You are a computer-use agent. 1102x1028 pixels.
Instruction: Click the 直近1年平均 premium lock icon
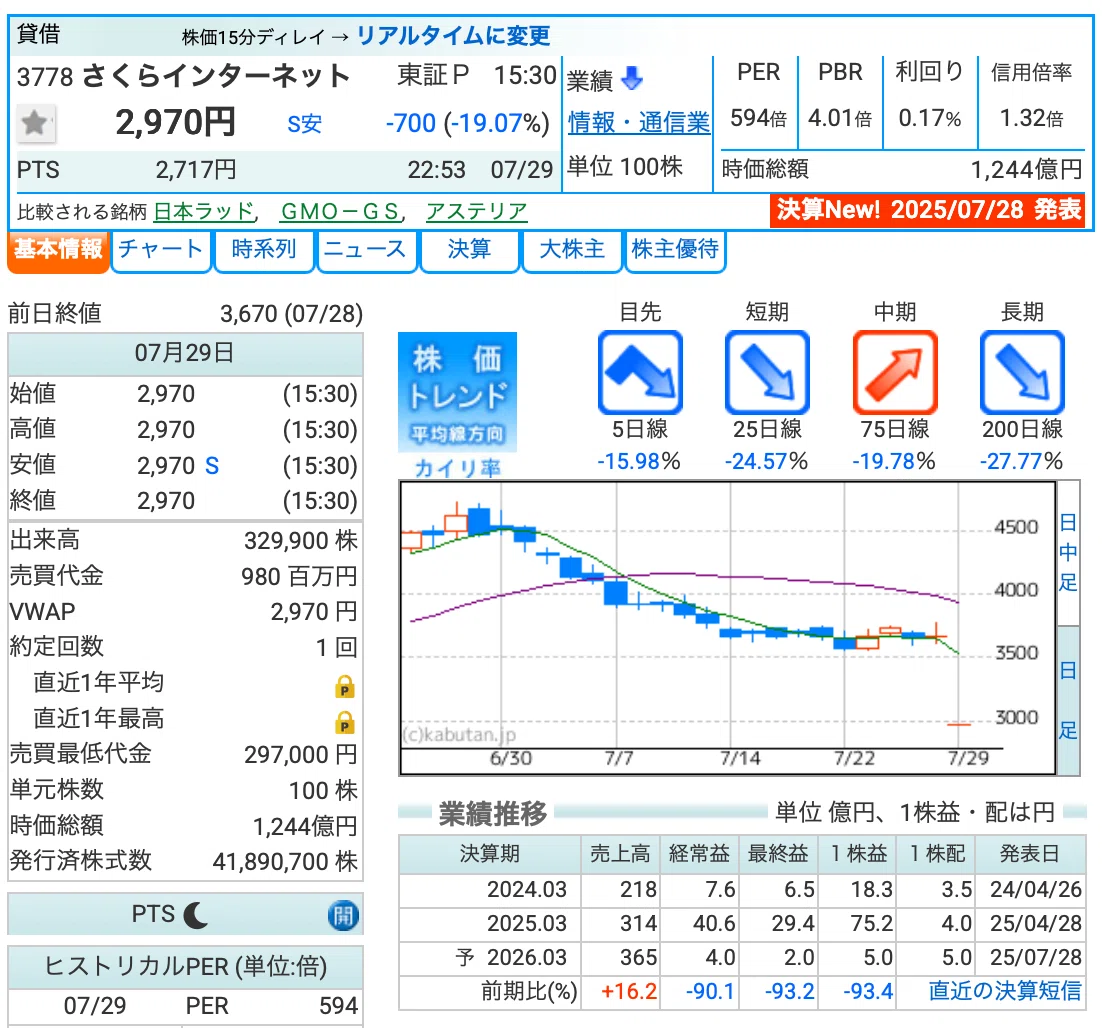344,686
